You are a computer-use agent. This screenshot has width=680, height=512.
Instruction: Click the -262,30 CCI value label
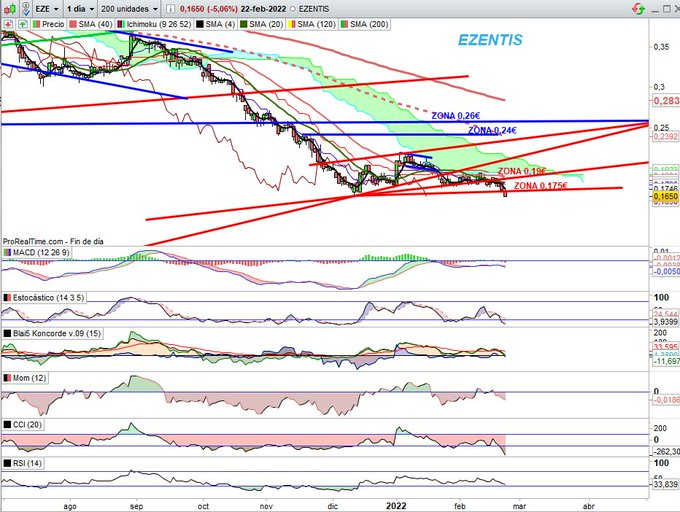[x=666, y=451]
